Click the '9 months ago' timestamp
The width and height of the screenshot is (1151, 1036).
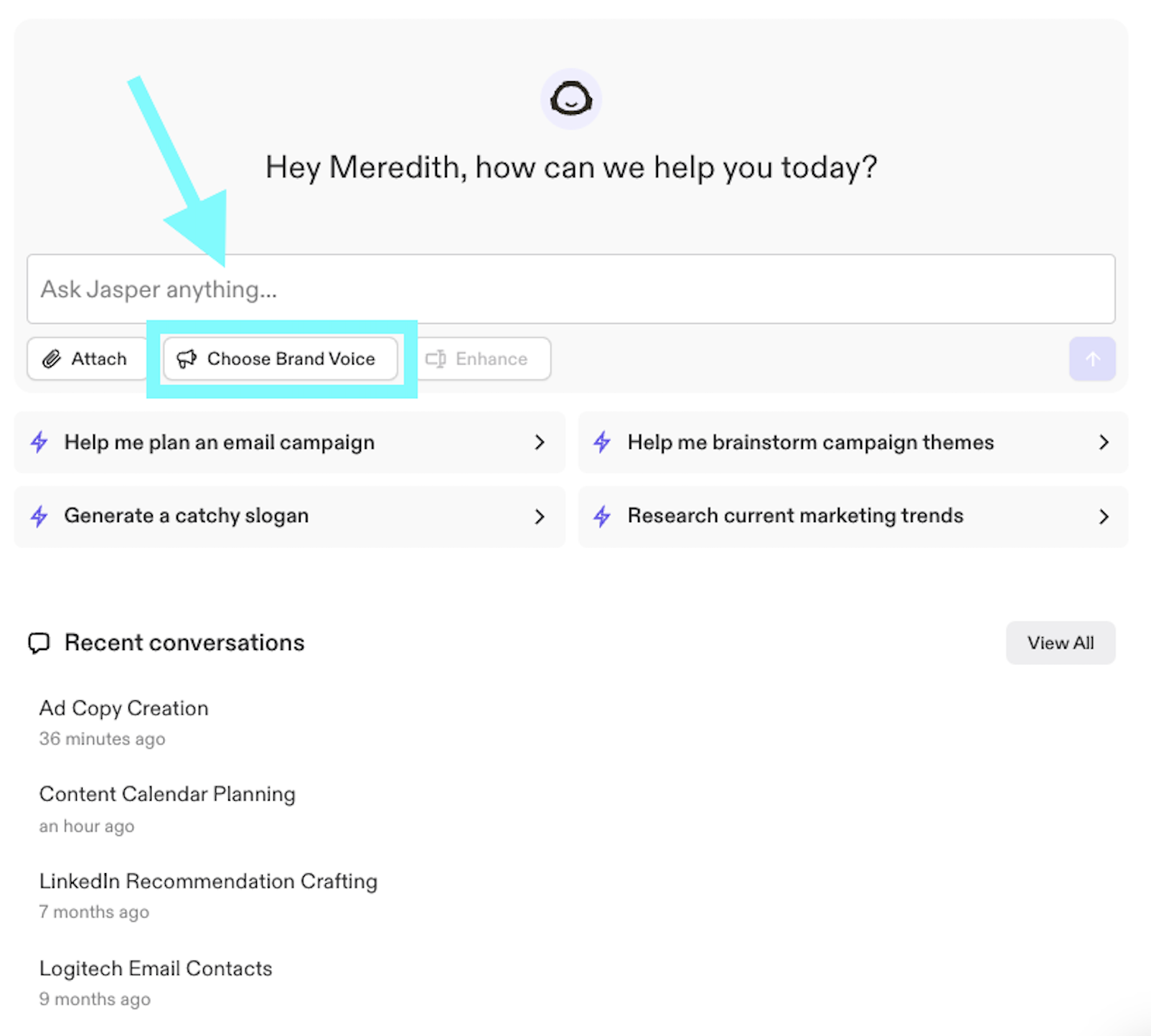pos(95,999)
